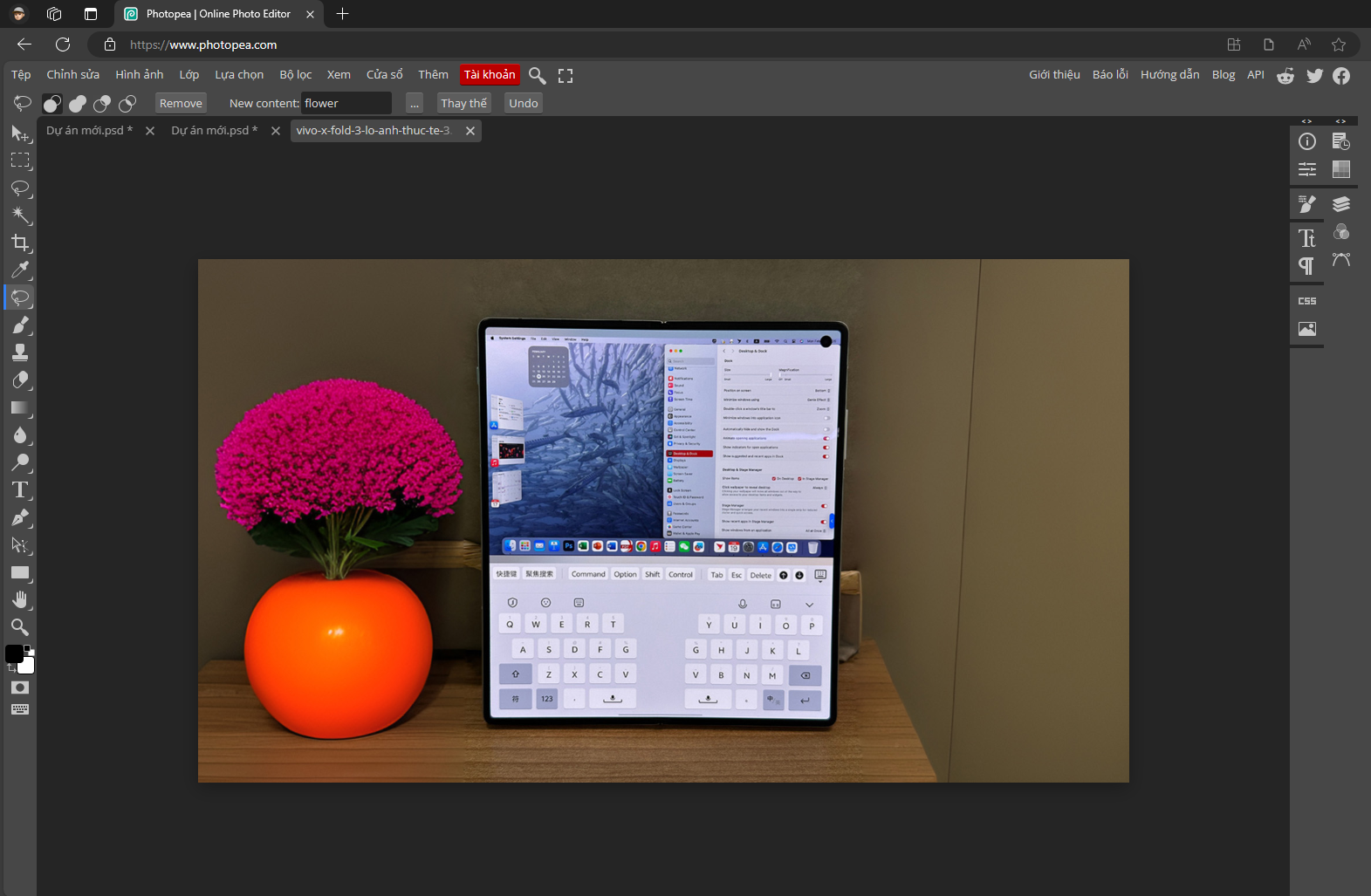Select the Eraser tool
The width and height of the screenshot is (1371, 896).
(20, 380)
